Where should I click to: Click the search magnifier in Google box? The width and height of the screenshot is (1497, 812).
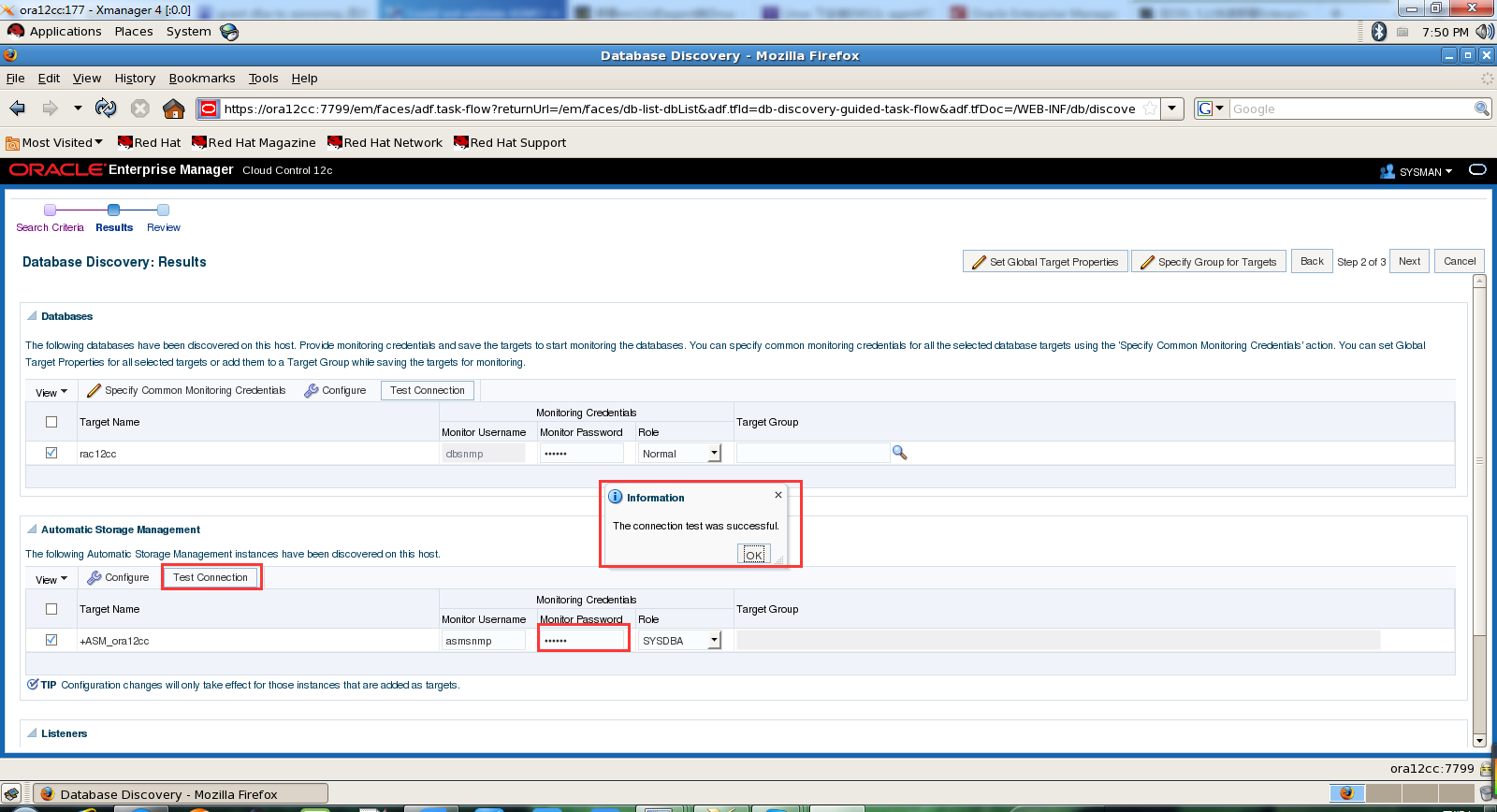point(1482,109)
